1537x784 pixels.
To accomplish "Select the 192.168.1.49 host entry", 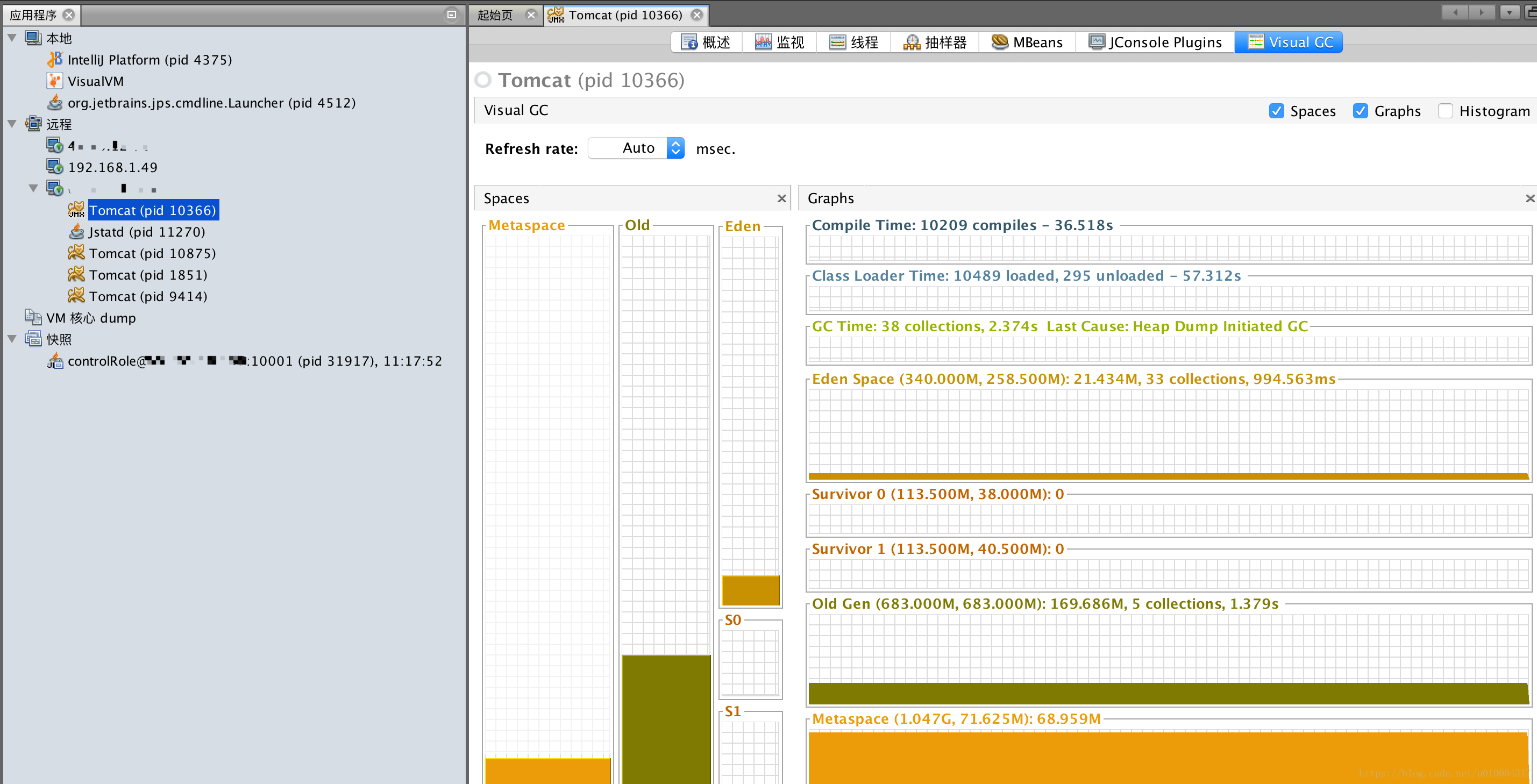I will (x=113, y=167).
